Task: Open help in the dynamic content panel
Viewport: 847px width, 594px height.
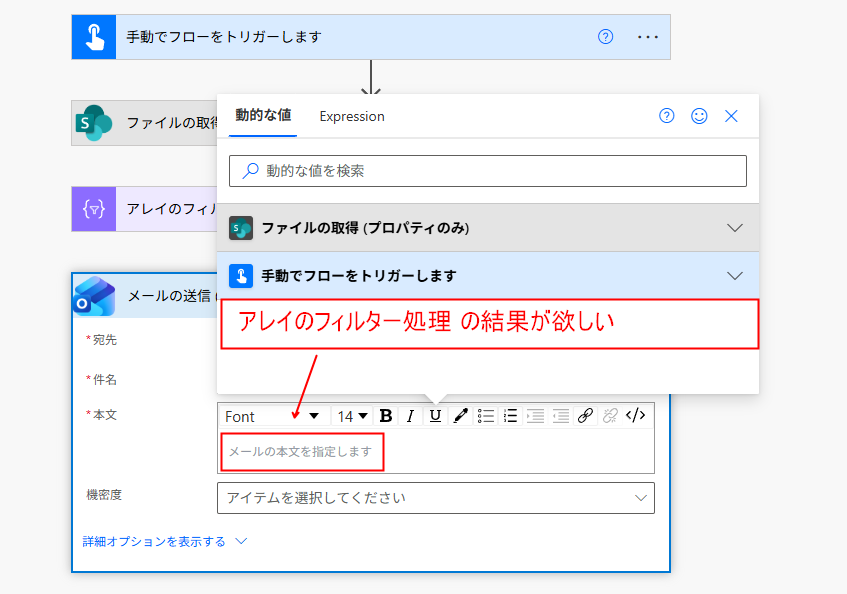Action: 667,116
